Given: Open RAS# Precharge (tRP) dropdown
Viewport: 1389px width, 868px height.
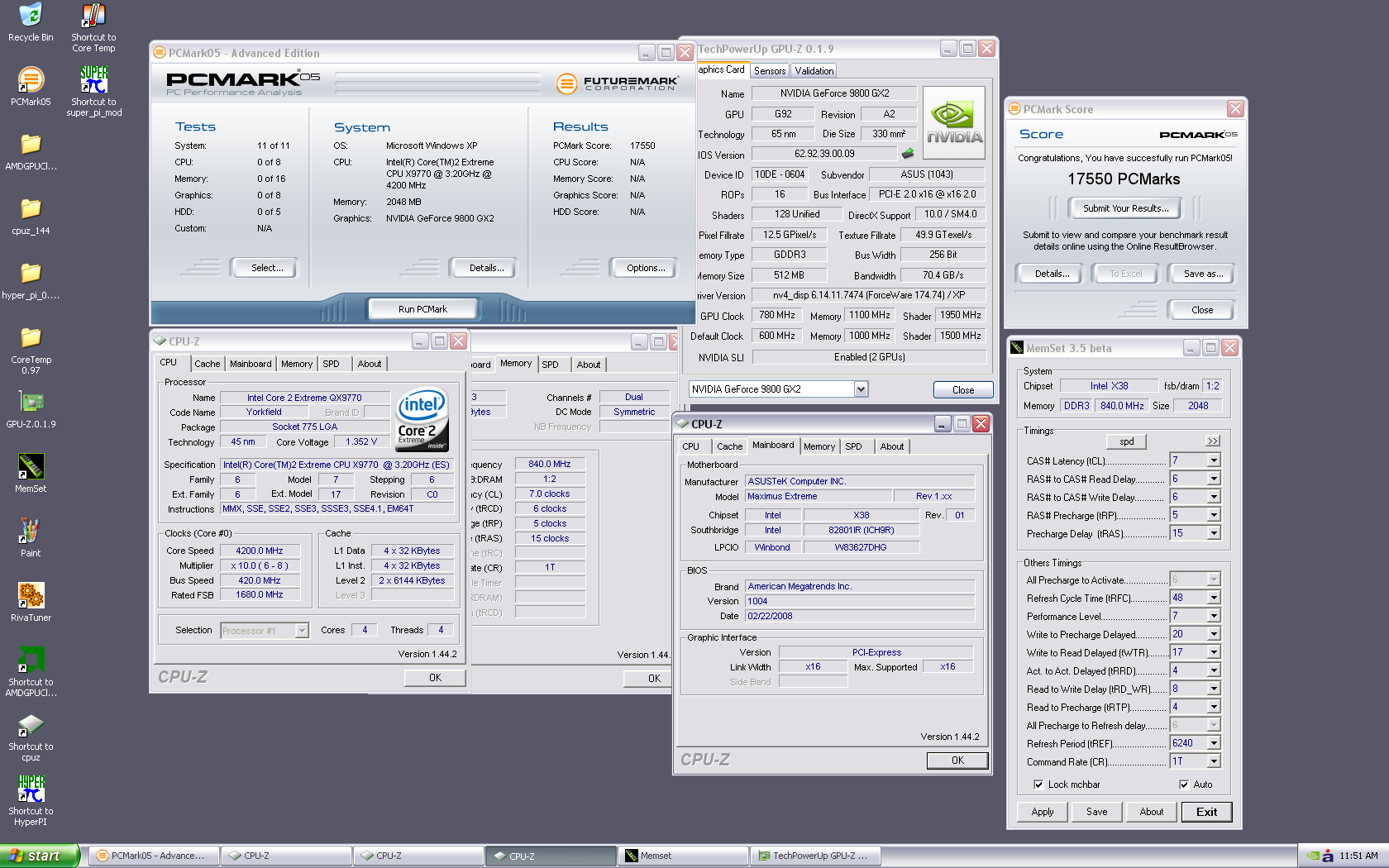Looking at the screenshot, I should [x=1214, y=515].
